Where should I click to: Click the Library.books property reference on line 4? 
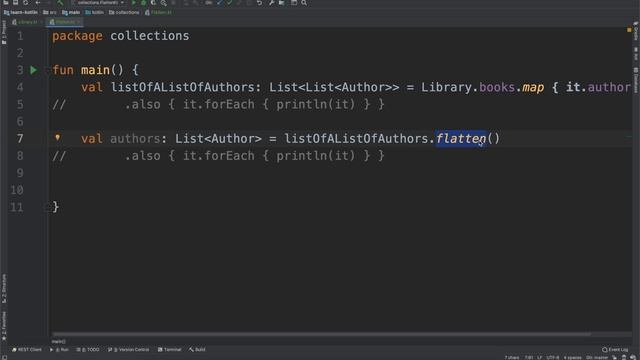tap(497, 87)
